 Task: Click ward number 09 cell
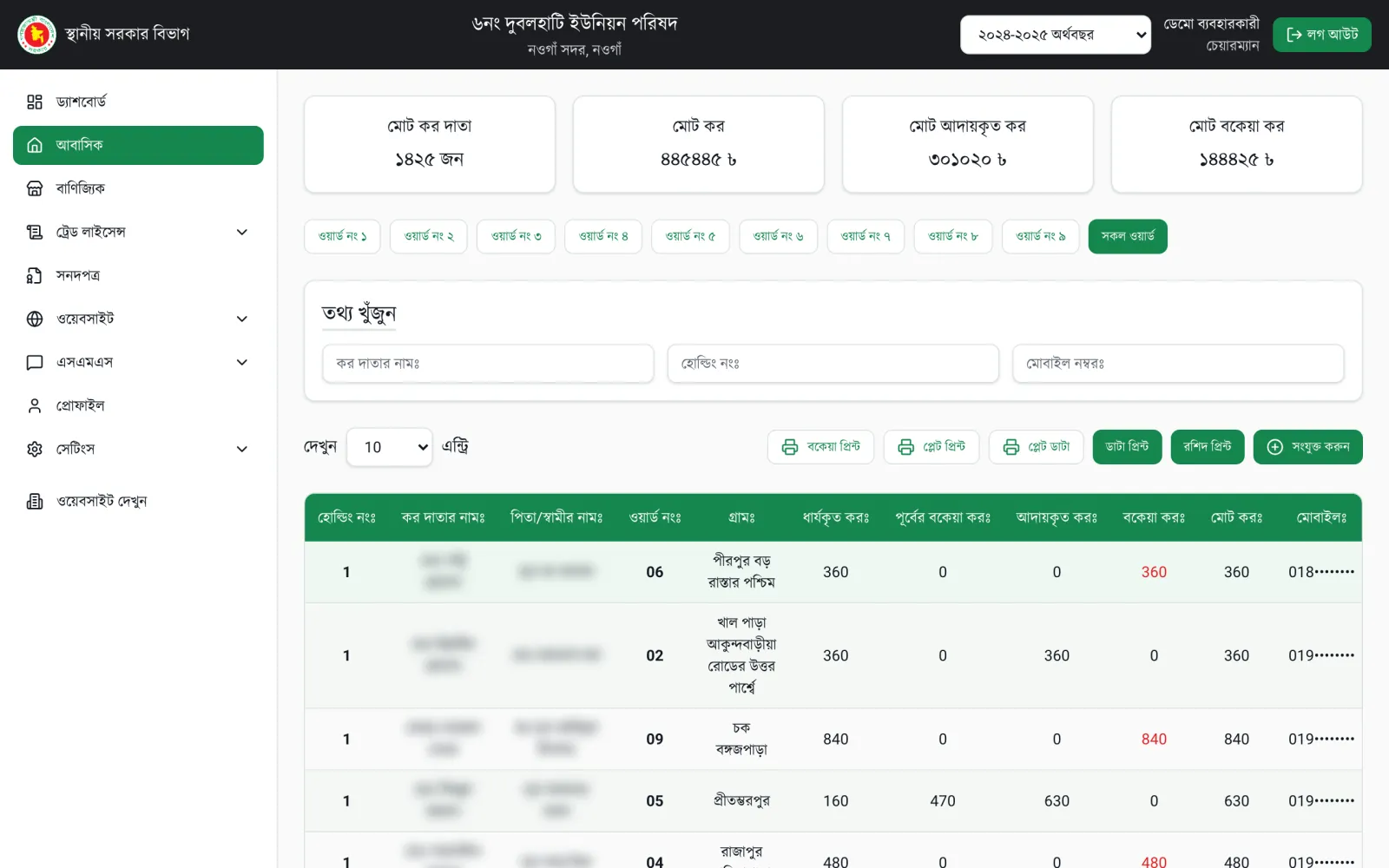[655, 740]
